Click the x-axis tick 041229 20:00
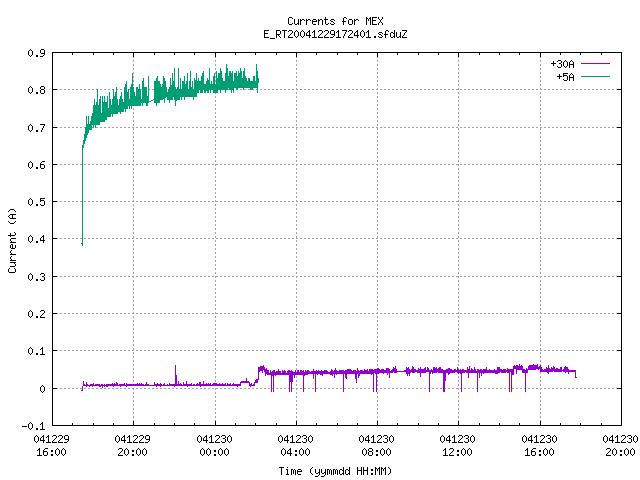 (x=132, y=446)
